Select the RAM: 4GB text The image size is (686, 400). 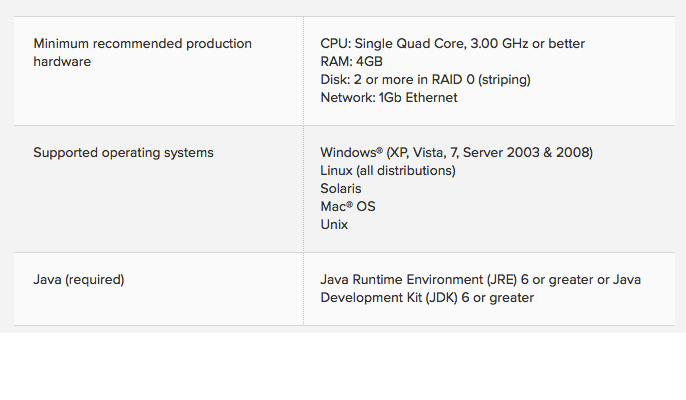coord(351,62)
